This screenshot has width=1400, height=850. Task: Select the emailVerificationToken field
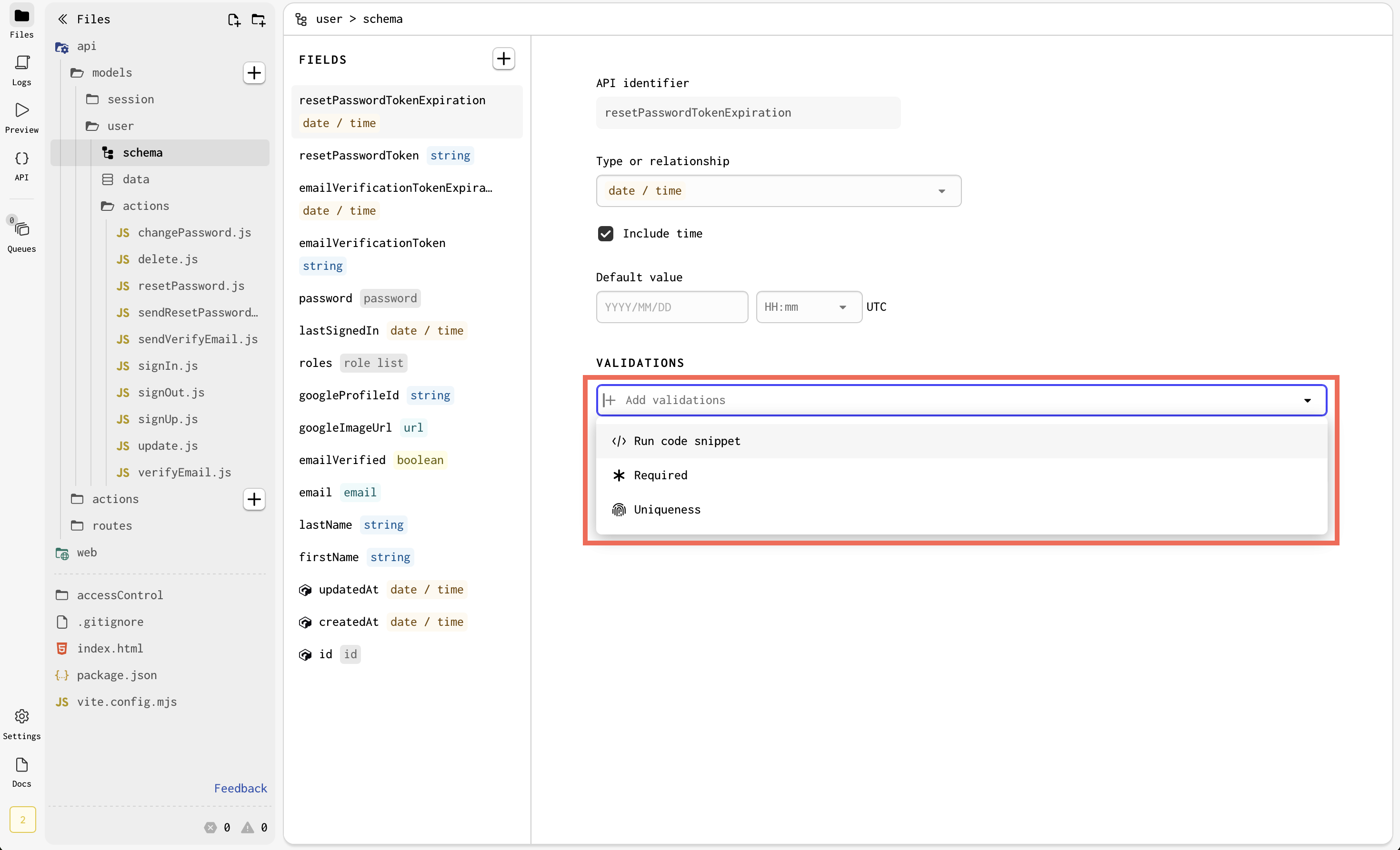(x=407, y=254)
